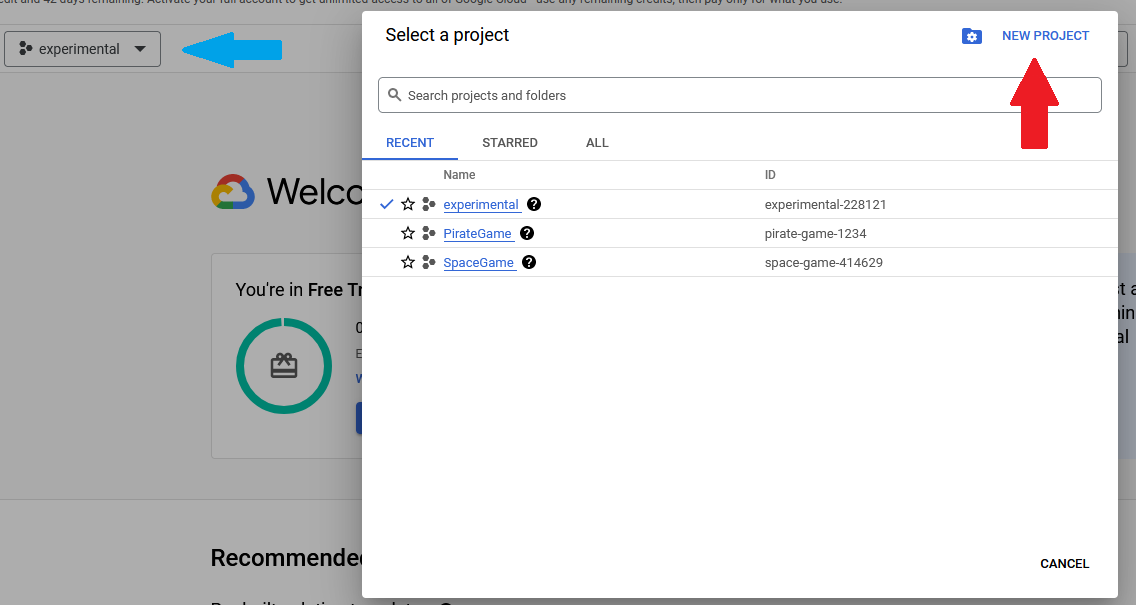Click the NEW PROJECT link

click(1045, 36)
